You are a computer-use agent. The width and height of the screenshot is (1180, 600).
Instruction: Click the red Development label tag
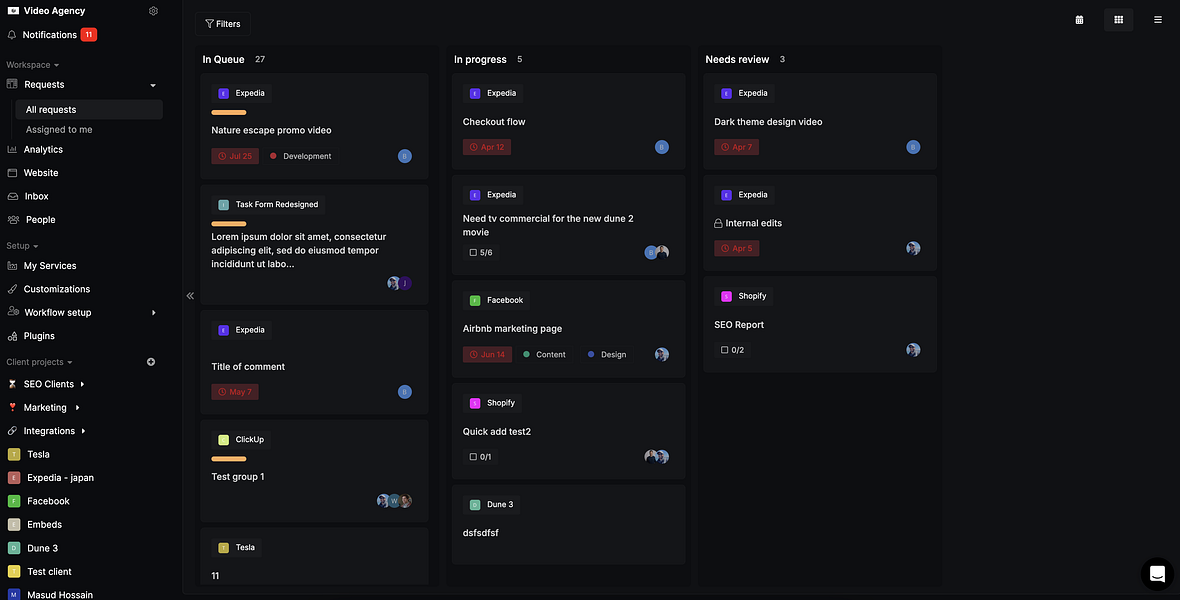tap(301, 157)
